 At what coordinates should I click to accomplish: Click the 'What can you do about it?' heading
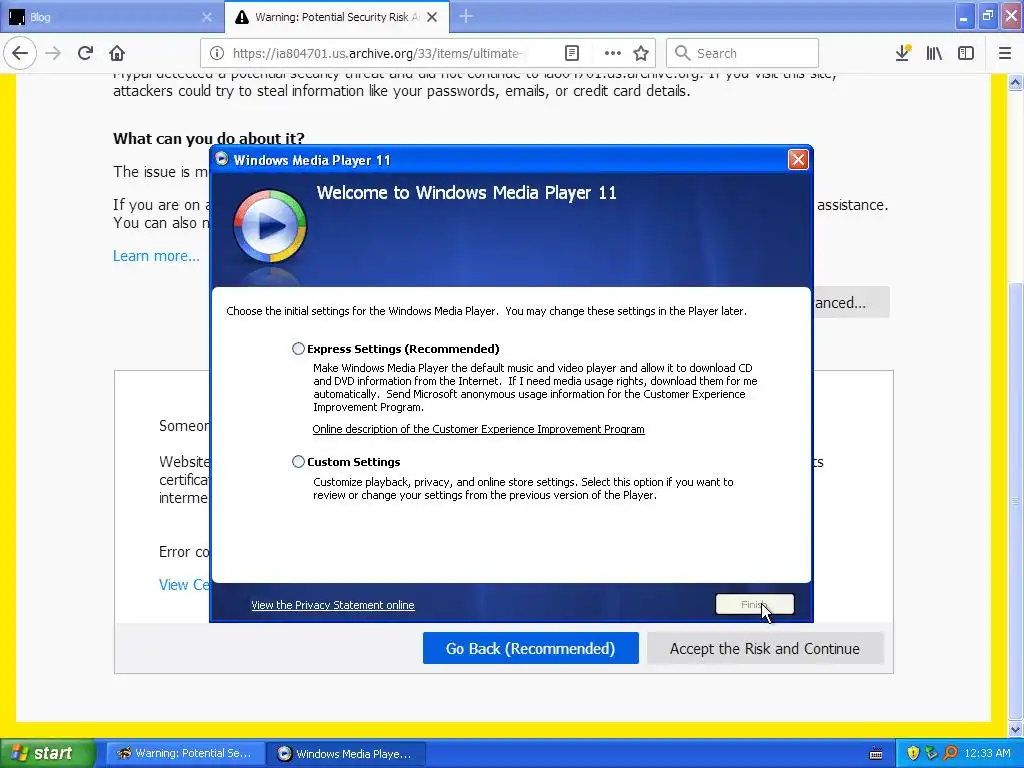209,138
